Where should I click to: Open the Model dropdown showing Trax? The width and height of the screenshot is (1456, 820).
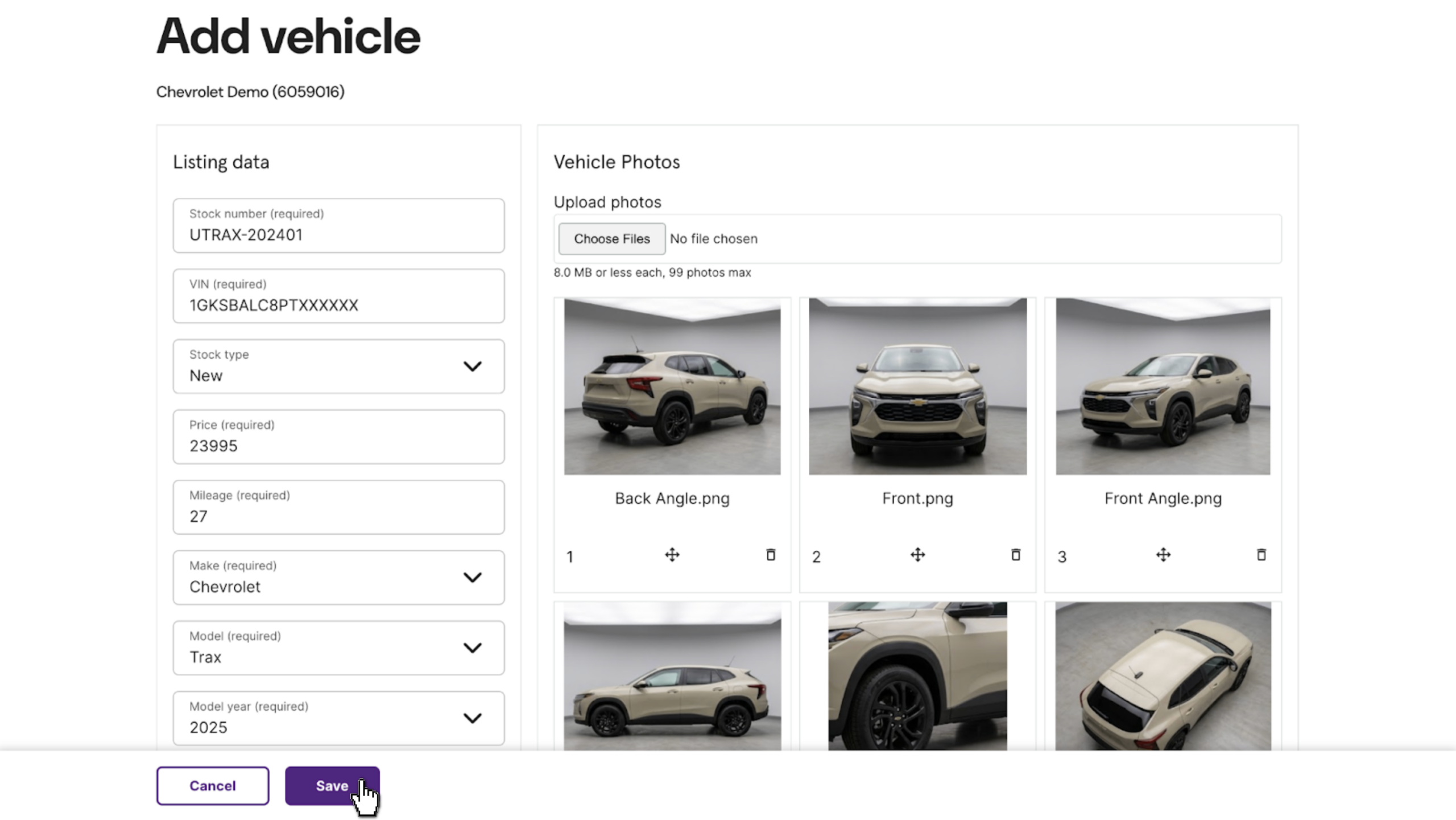point(338,648)
